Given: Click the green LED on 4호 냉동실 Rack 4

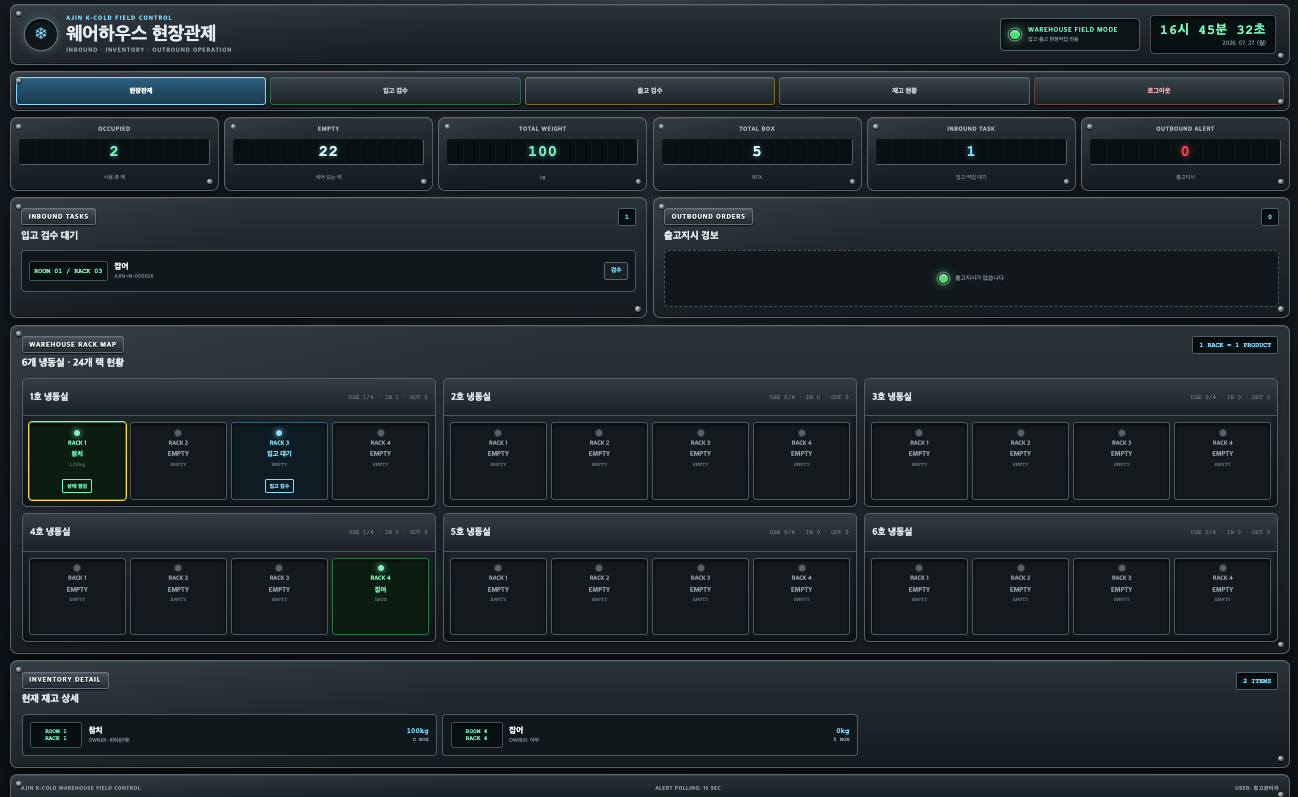Looking at the screenshot, I should (x=380, y=568).
